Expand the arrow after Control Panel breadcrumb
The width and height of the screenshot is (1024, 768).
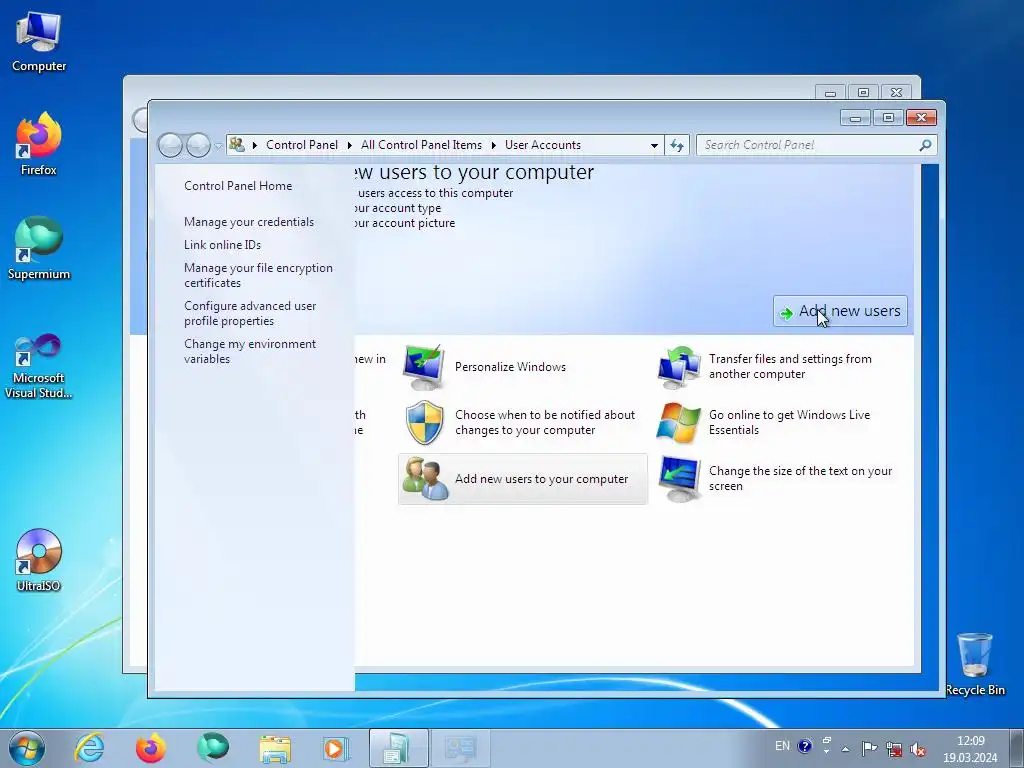349,145
